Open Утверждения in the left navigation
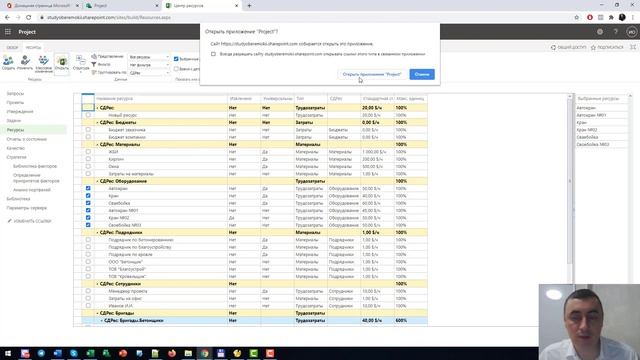This screenshot has height=360, width=640. pos(20,111)
